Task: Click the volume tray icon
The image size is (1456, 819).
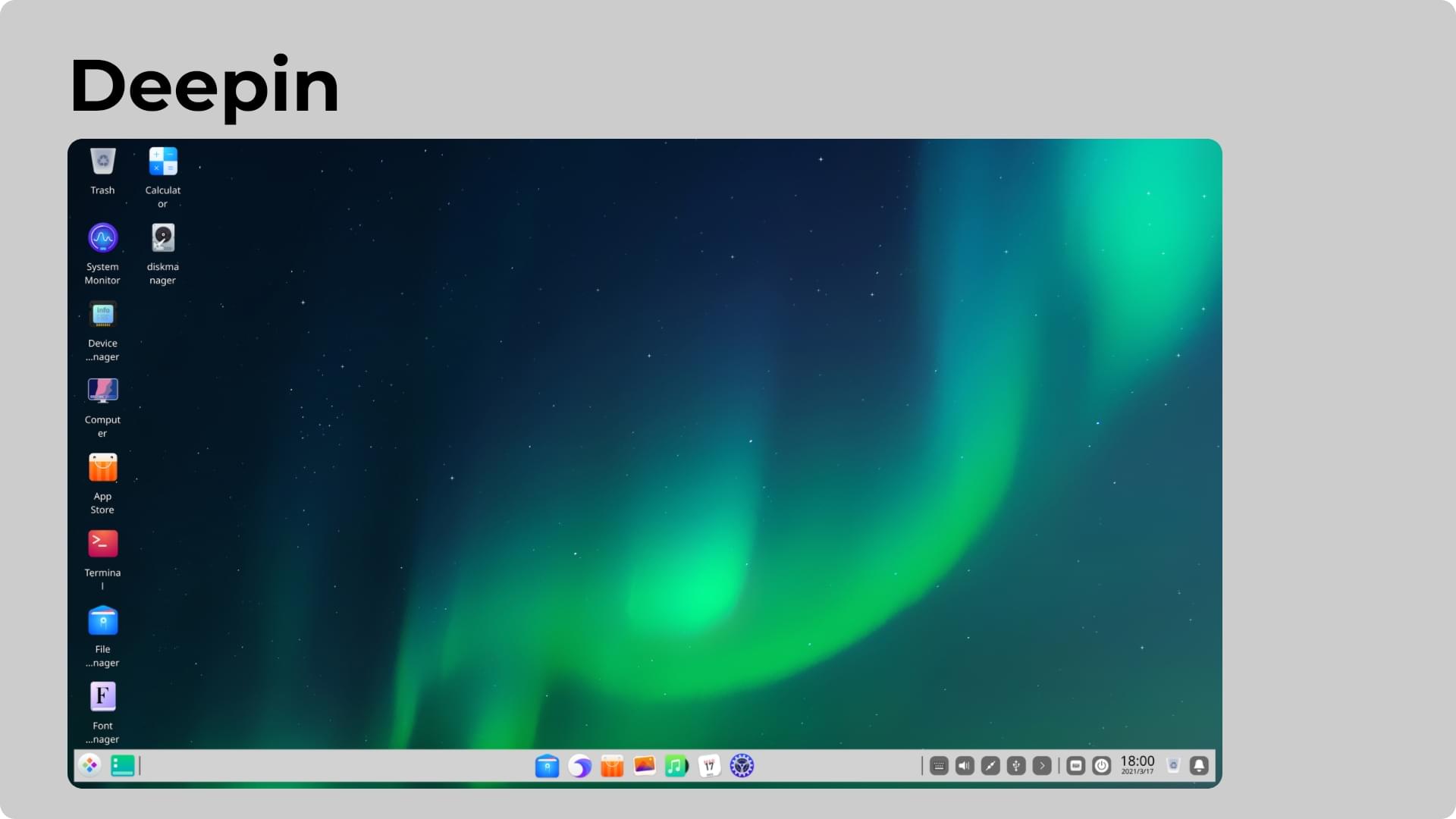Action: (x=965, y=766)
